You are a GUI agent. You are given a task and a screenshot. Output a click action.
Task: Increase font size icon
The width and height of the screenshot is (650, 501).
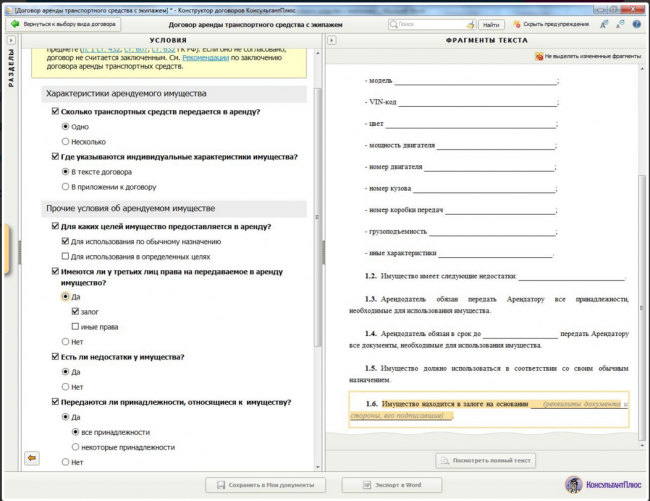[604, 24]
